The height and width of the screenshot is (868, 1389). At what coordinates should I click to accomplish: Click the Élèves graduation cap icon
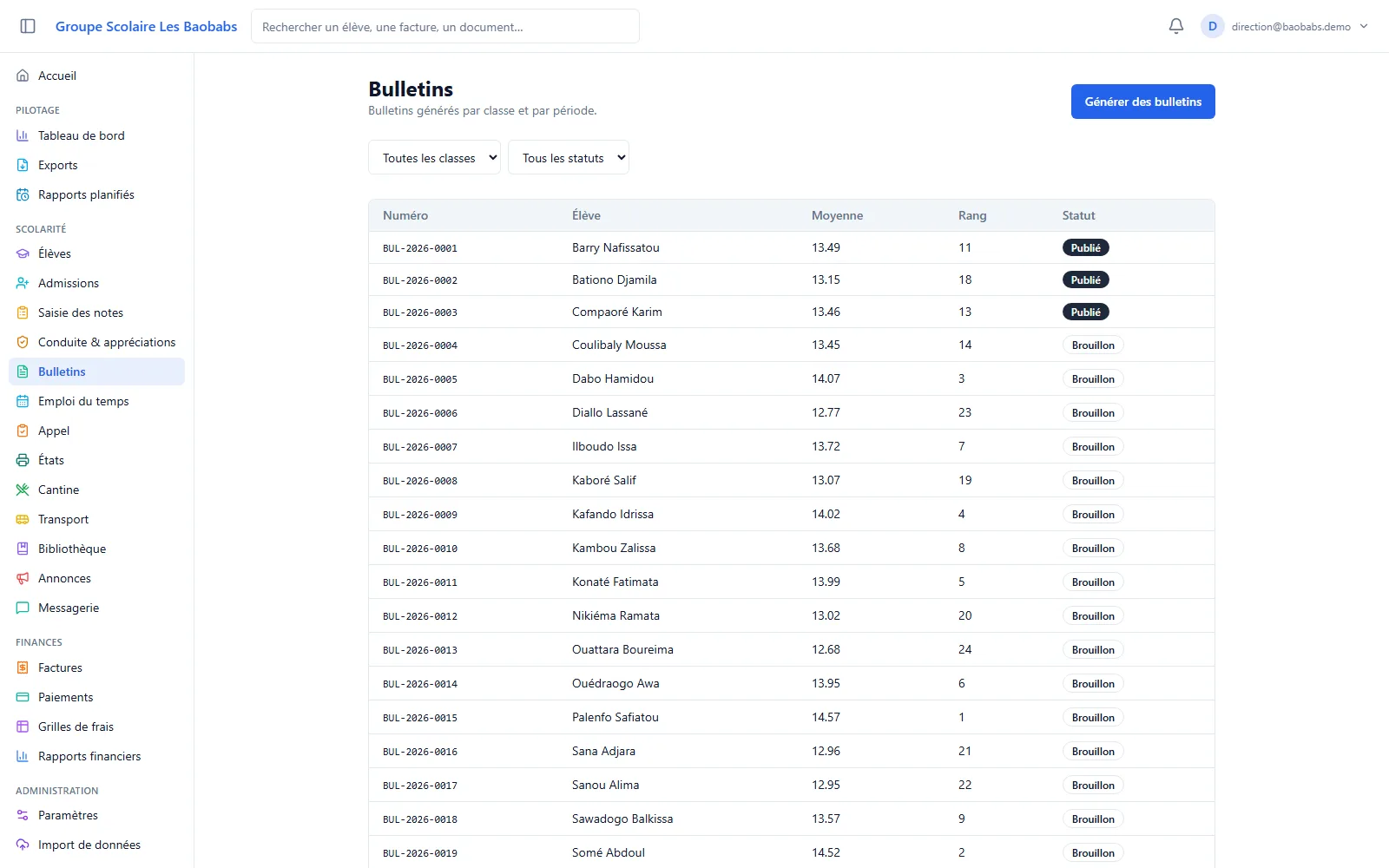point(23,253)
